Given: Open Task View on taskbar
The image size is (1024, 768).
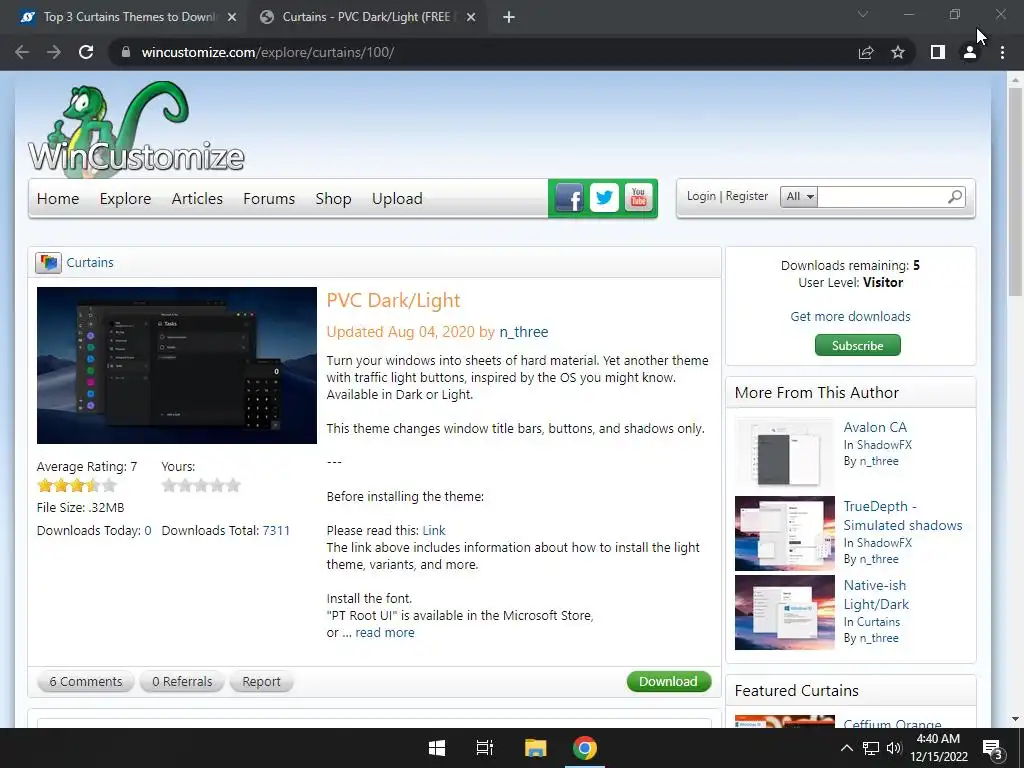Looking at the screenshot, I should [485, 748].
